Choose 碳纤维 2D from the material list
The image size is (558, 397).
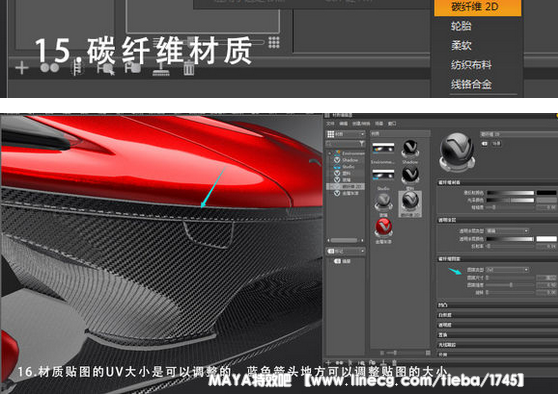pos(477,7)
